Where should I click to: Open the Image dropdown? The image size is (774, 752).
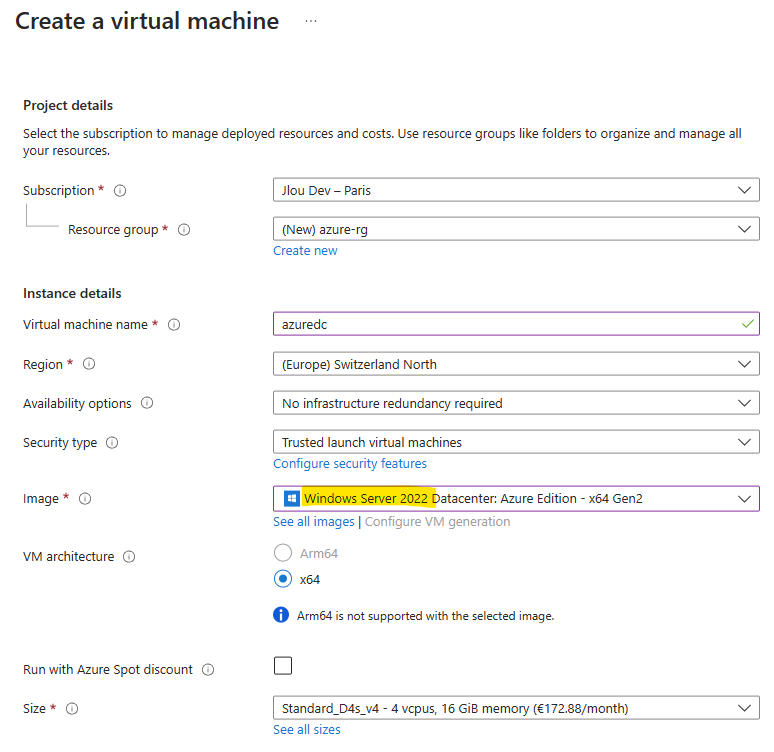[x=516, y=499]
